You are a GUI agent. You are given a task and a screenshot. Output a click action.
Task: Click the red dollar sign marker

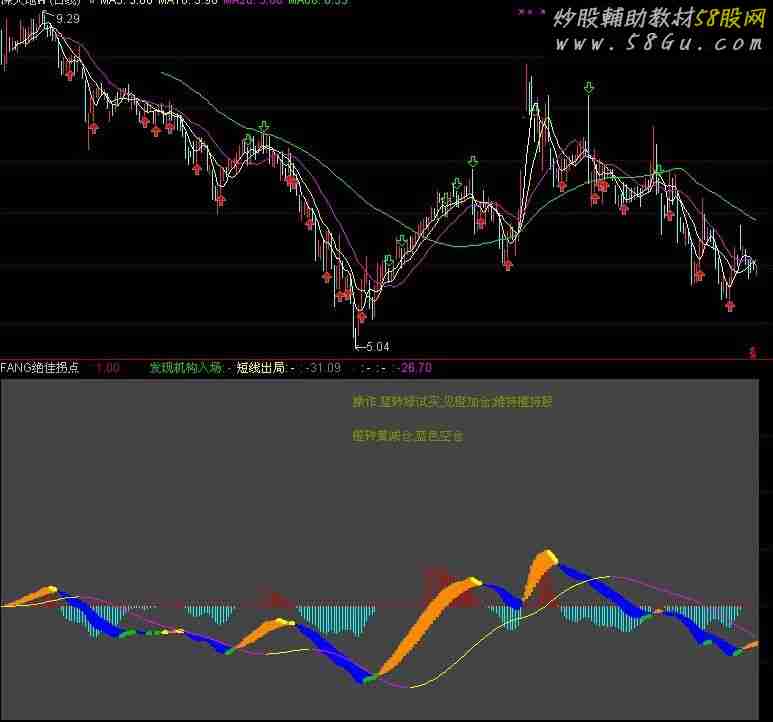pos(752,352)
